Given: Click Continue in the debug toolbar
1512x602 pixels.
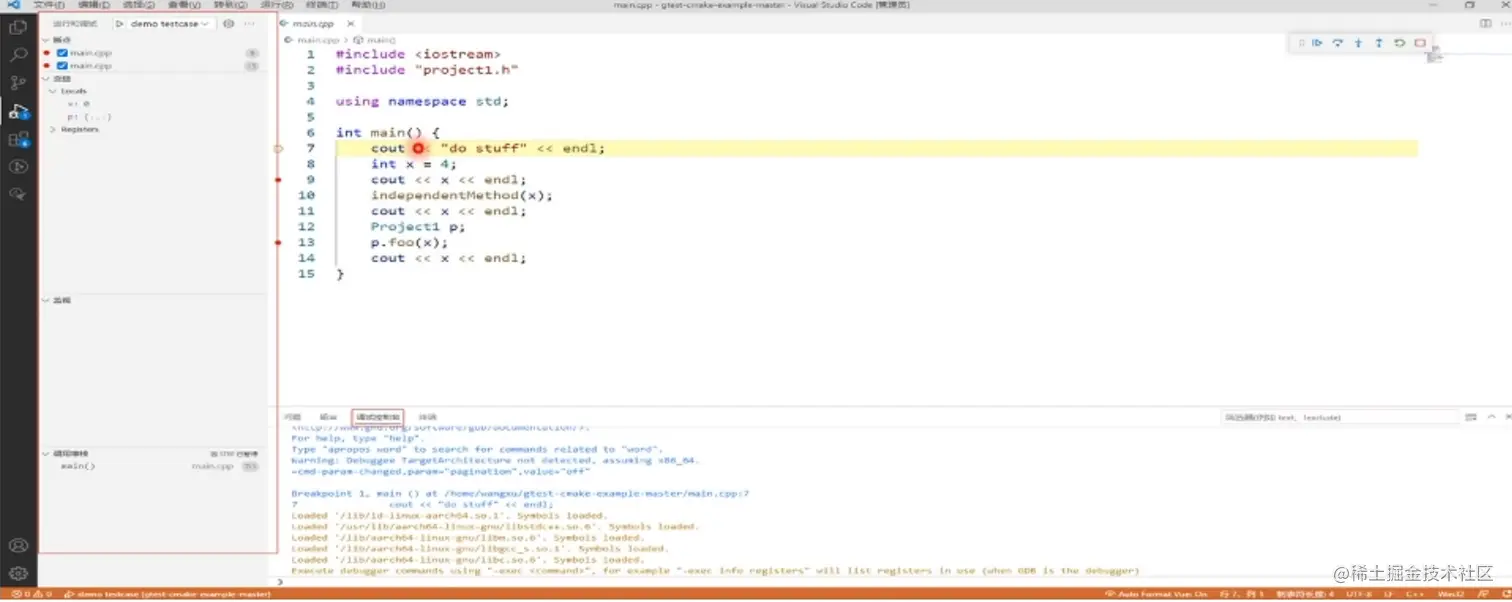Looking at the screenshot, I should point(1318,43).
